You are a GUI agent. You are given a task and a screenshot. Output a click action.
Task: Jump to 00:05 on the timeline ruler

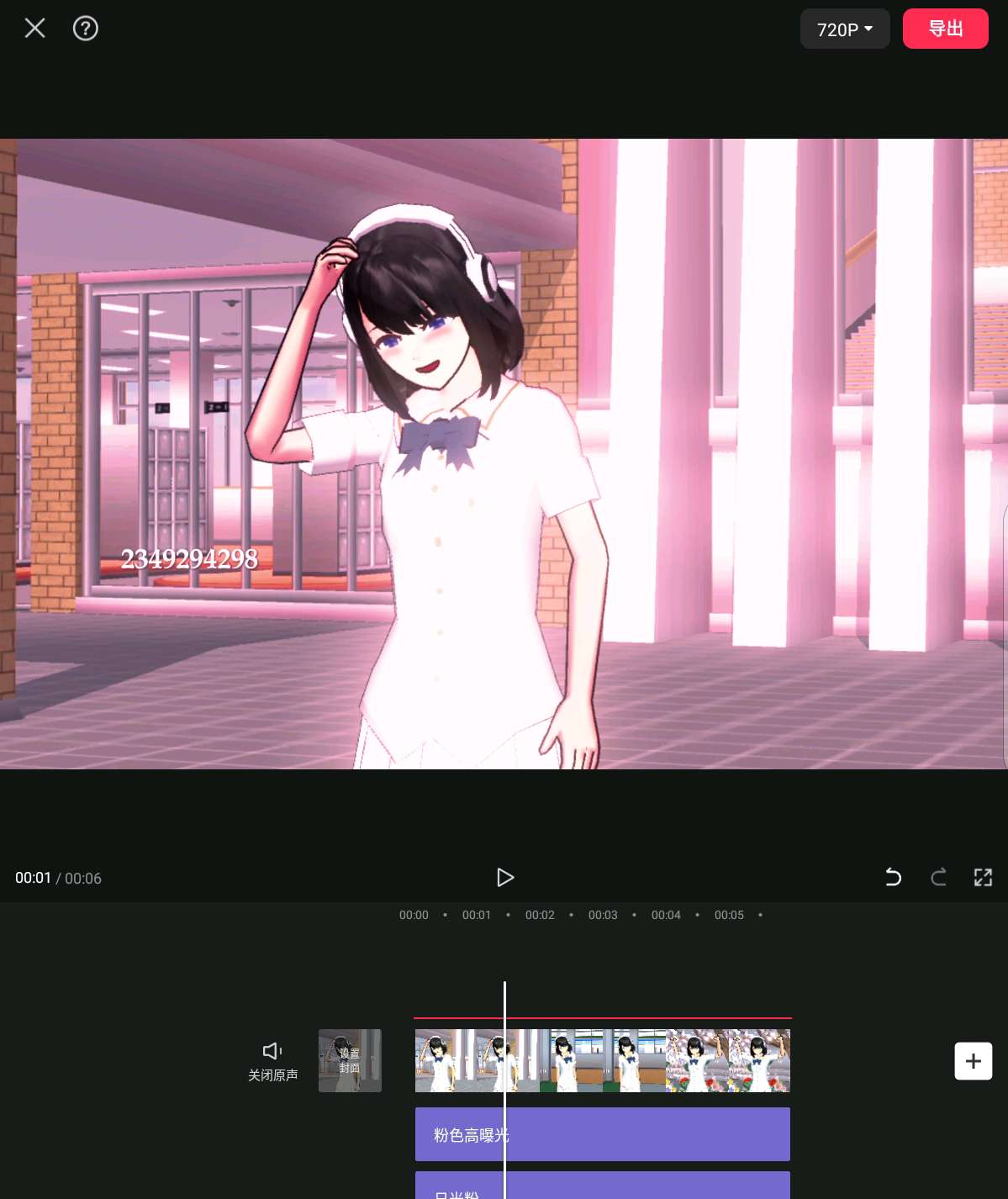729,915
